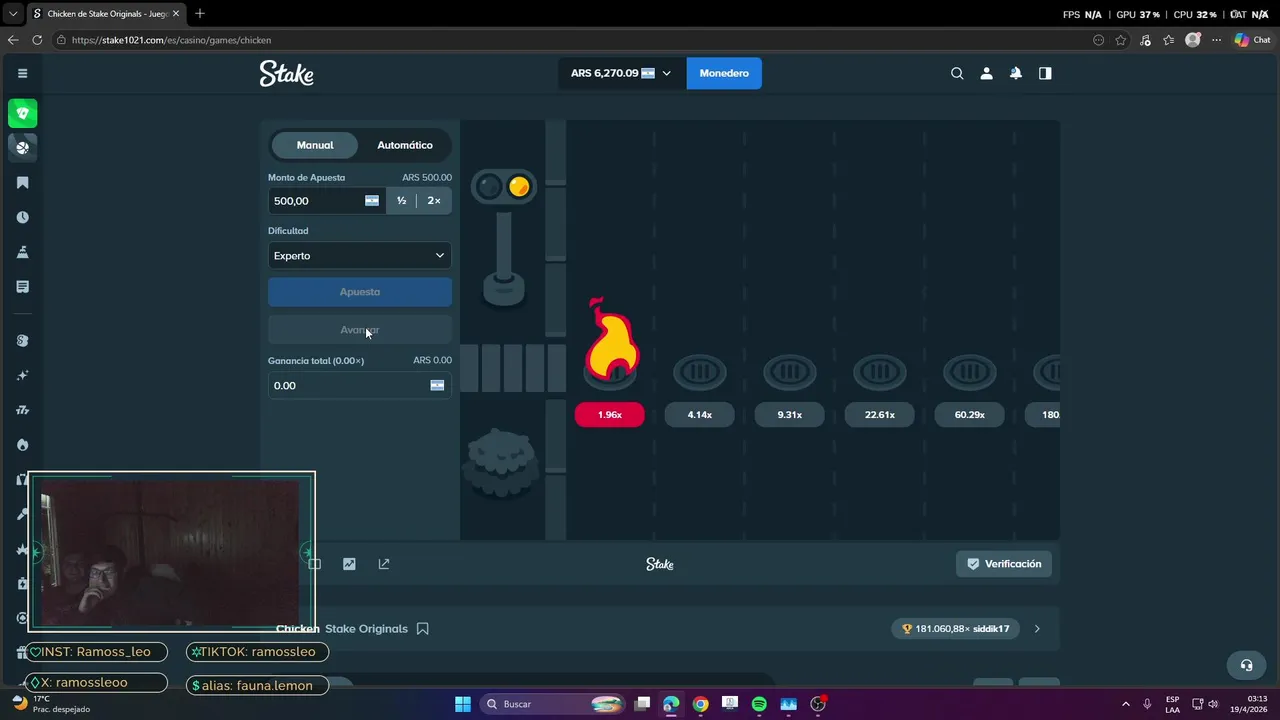The image size is (1280, 720).
Task: Open browser profile avatar
Action: coord(1192,40)
